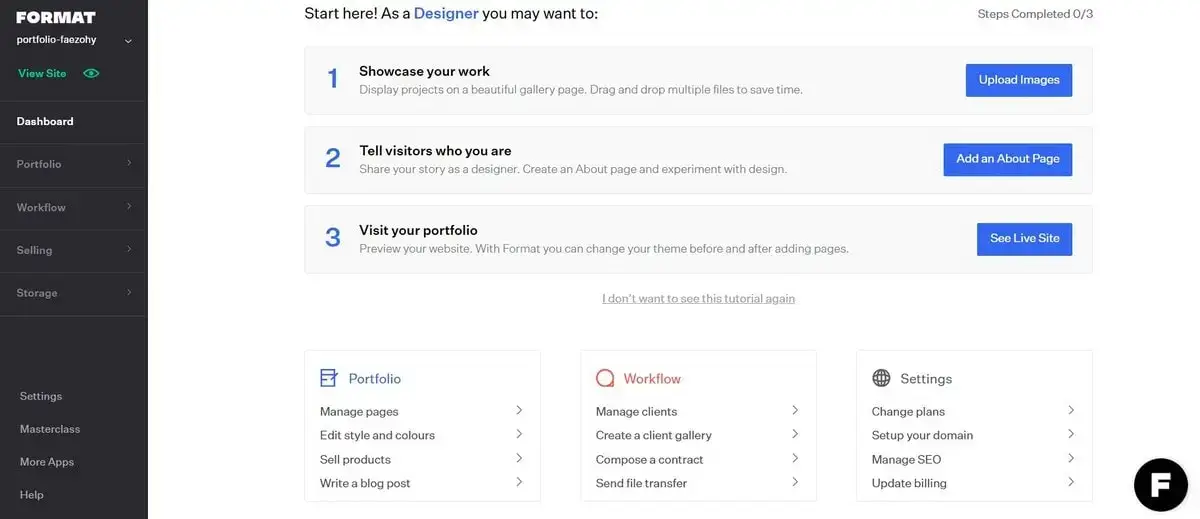Expand the Selling sidebar section
Screen dimensions: 1200x519
[74, 250]
